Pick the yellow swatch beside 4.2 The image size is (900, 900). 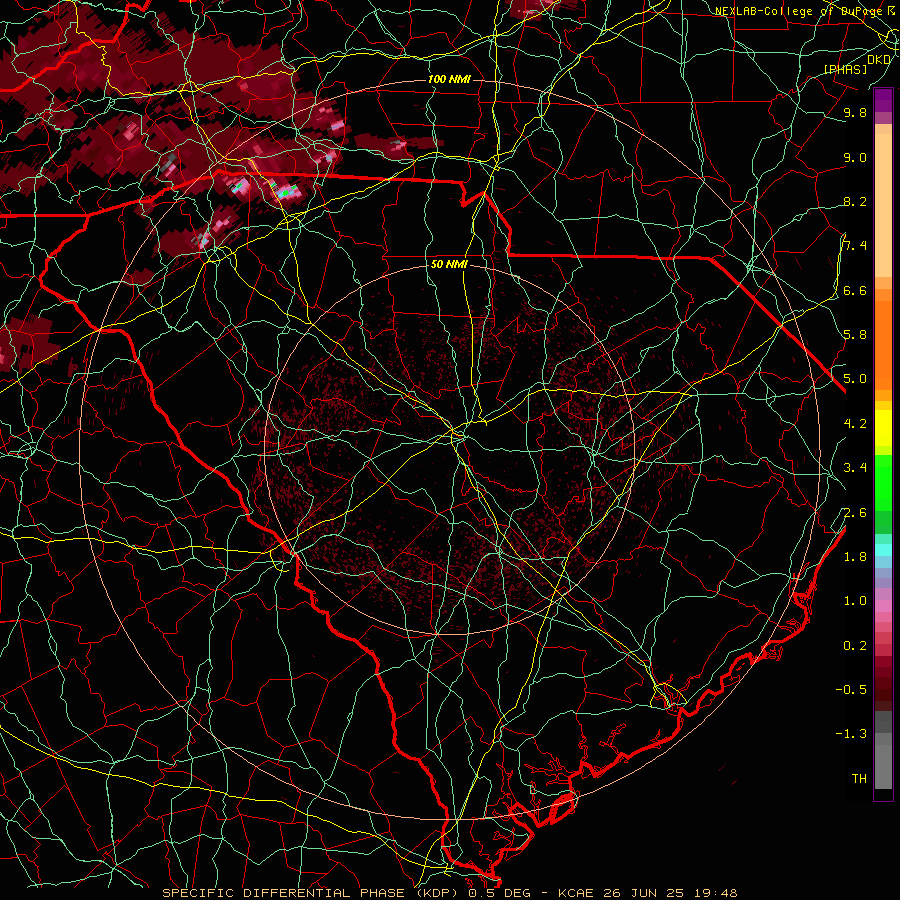tap(883, 428)
